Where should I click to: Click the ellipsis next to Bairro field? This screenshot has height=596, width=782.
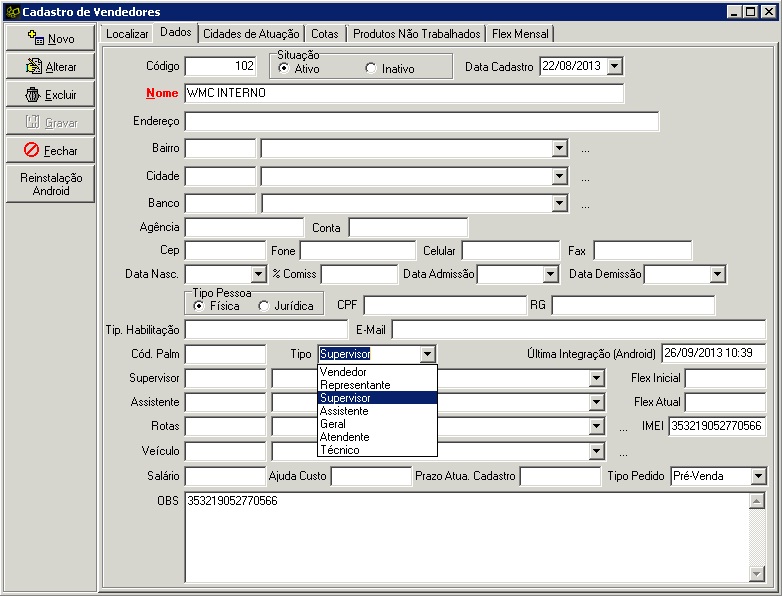[x=585, y=149]
